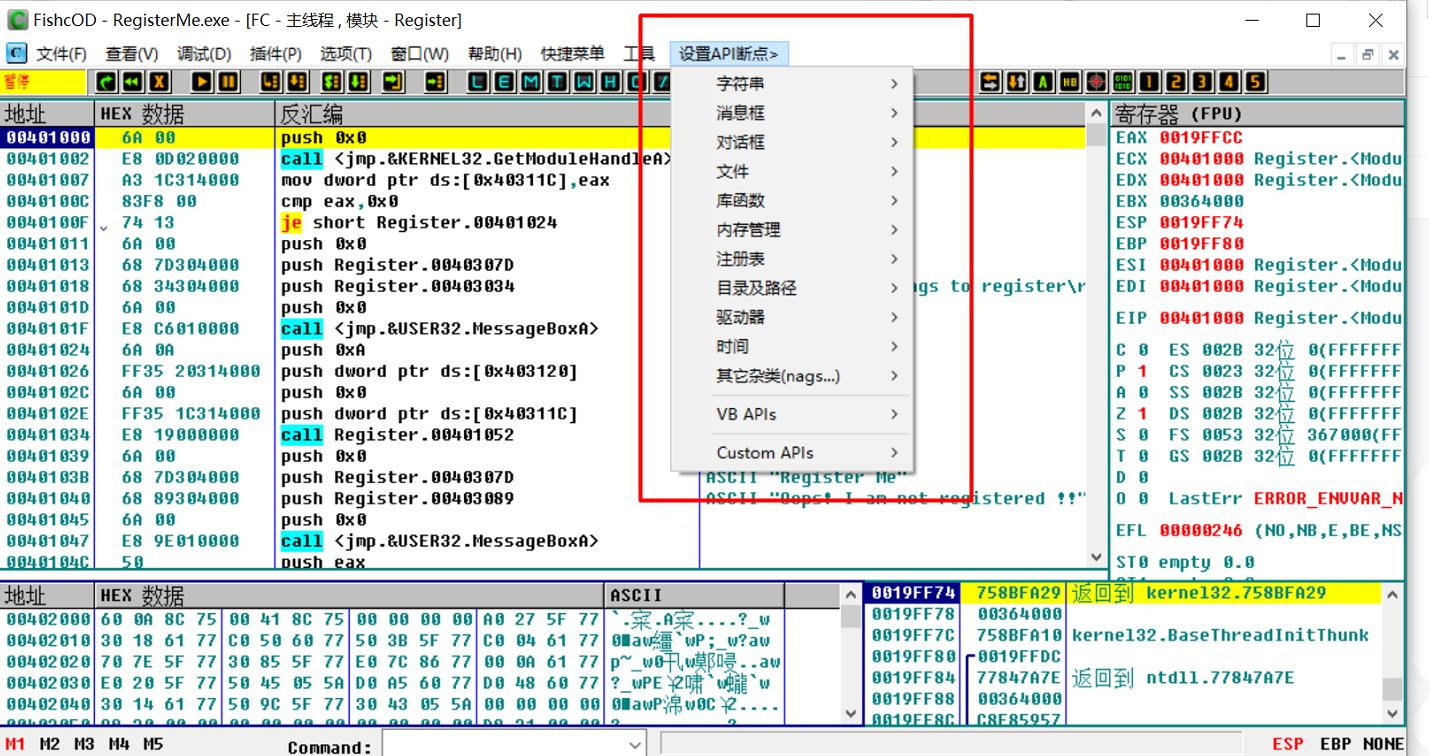Click the number 5 toolbar icon

tap(1256, 82)
